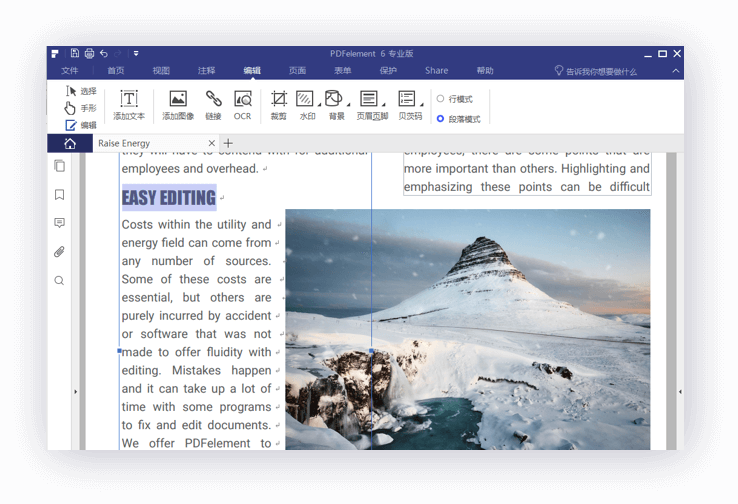Open the 页面 (Page) tab

click(x=297, y=71)
